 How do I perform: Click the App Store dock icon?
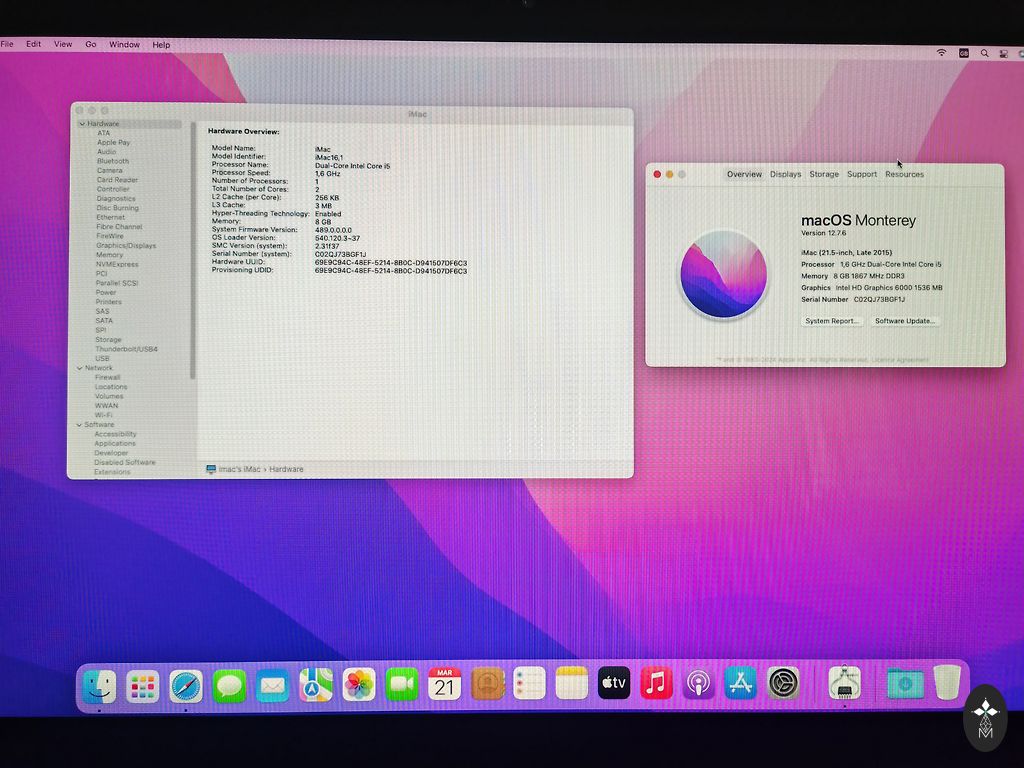tap(741, 684)
